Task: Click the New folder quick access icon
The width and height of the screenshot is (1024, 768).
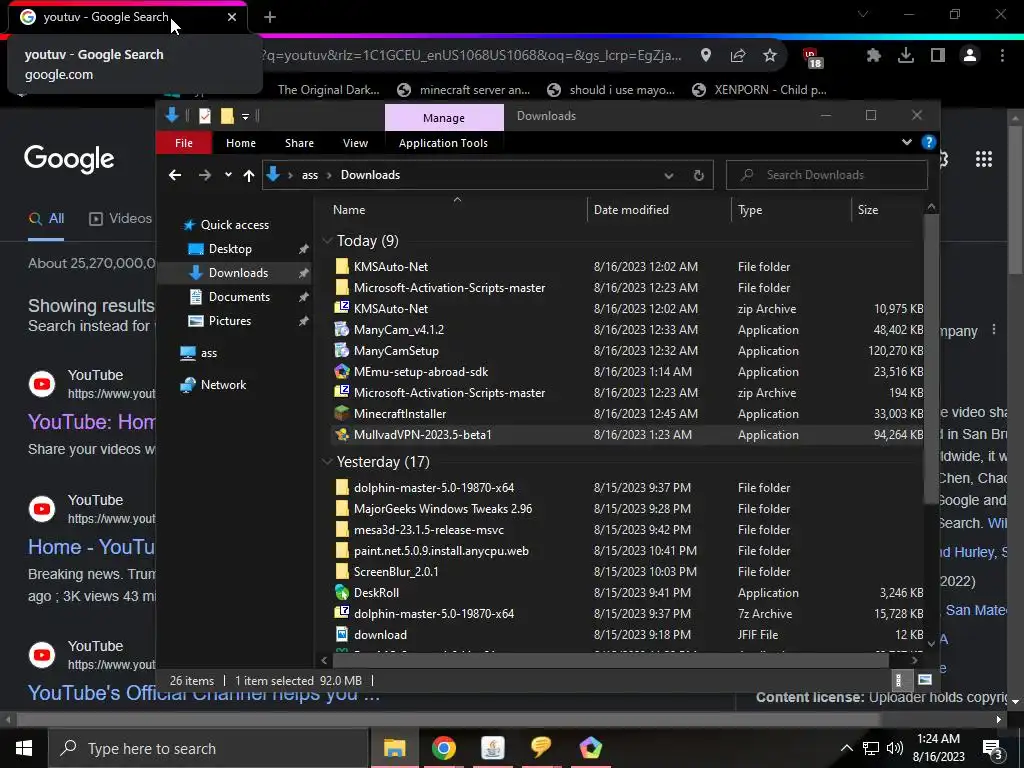Action: coord(227,116)
